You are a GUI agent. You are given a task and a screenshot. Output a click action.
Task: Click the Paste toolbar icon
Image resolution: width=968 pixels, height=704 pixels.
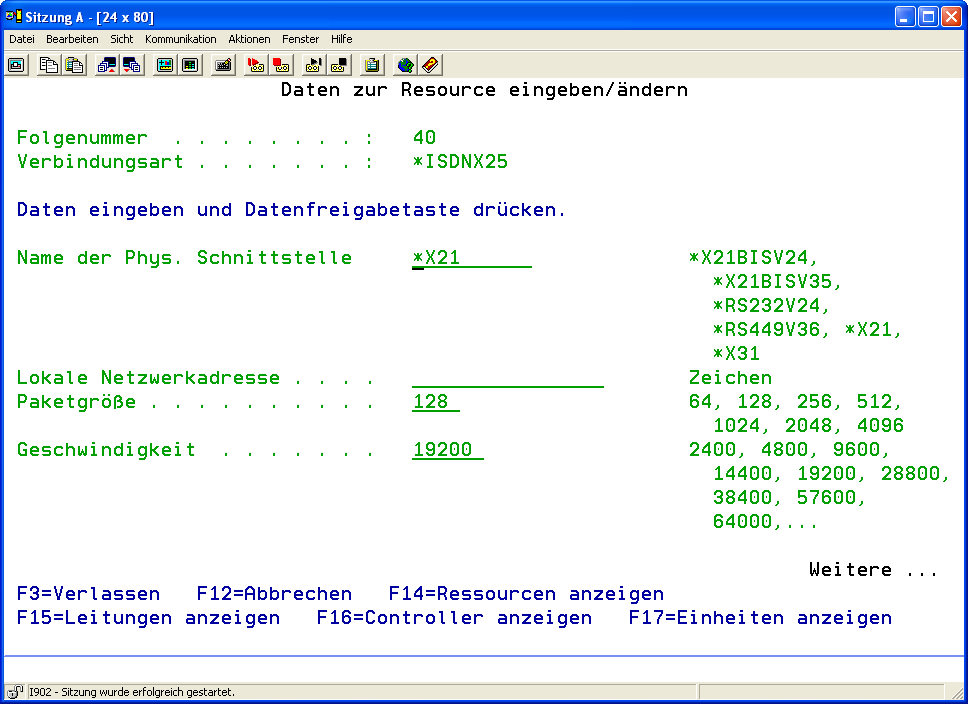(x=74, y=65)
